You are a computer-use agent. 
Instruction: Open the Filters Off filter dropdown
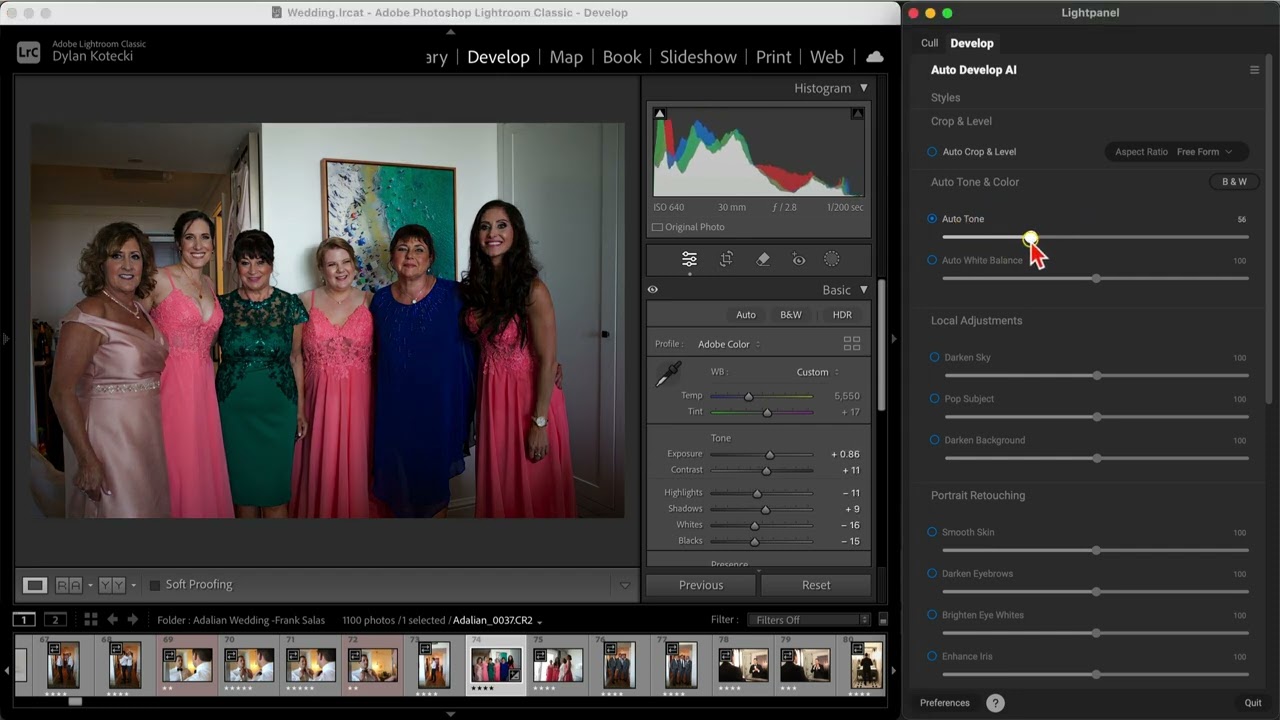coord(809,620)
